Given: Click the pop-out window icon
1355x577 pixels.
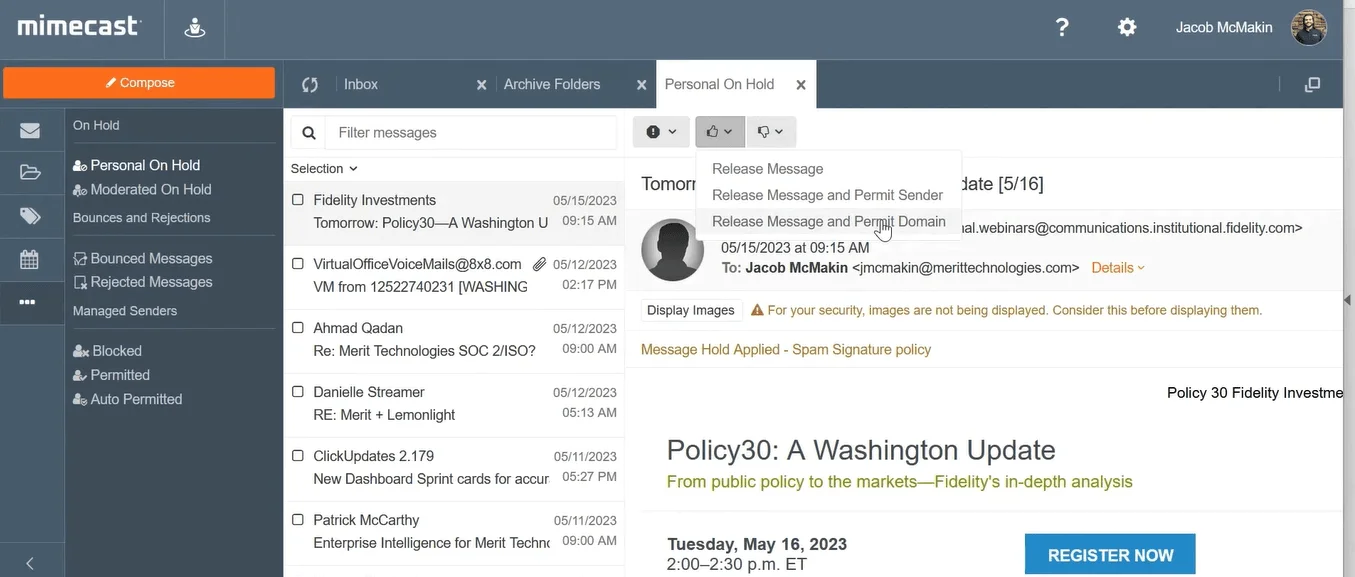Looking at the screenshot, I should click(1312, 85).
